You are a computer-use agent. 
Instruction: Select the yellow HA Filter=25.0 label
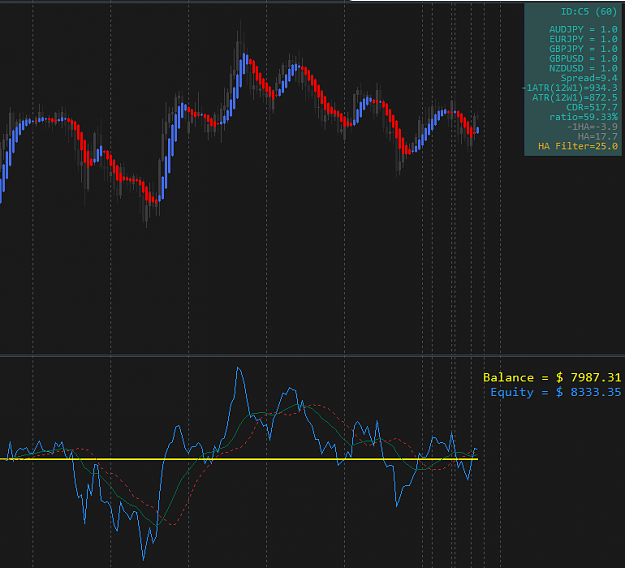pos(578,146)
